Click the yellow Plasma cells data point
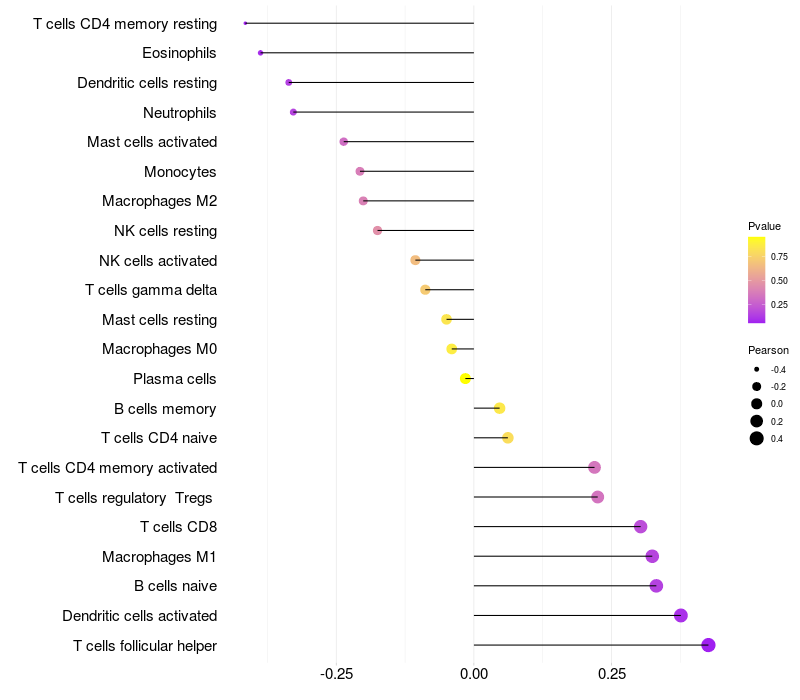The height and width of the screenshot is (700, 800). 465,379
